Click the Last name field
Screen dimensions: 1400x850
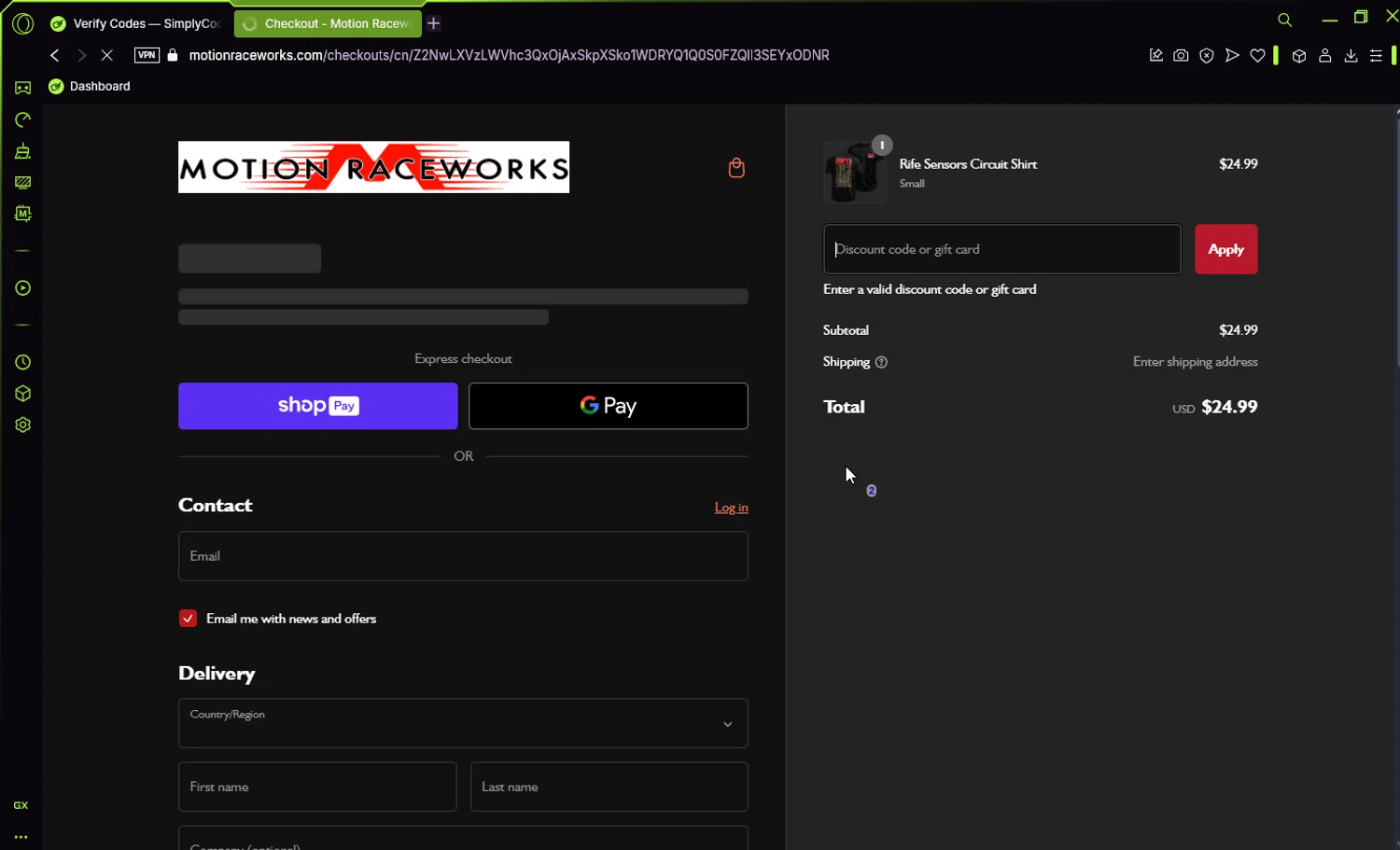pos(609,787)
